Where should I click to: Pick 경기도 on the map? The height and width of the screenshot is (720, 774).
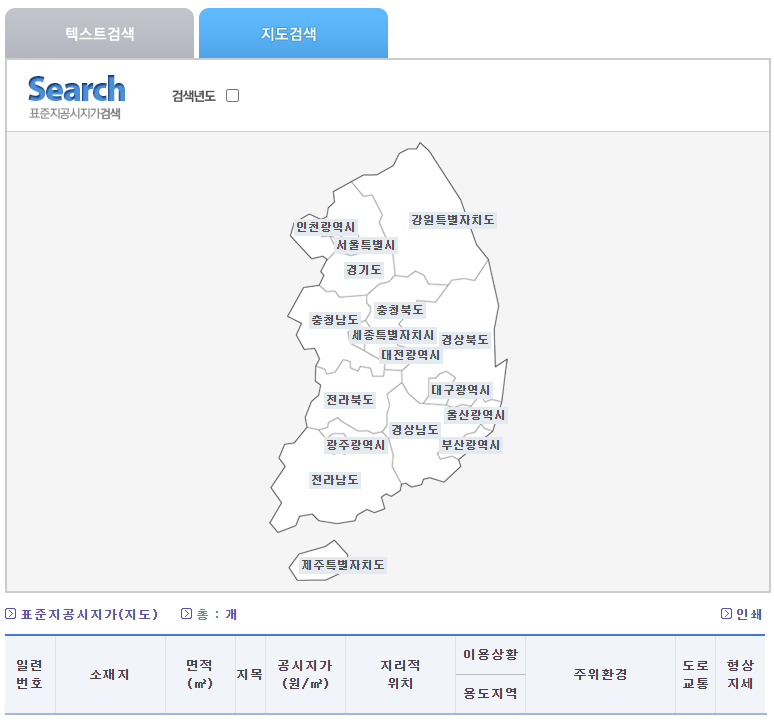click(364, 270)
